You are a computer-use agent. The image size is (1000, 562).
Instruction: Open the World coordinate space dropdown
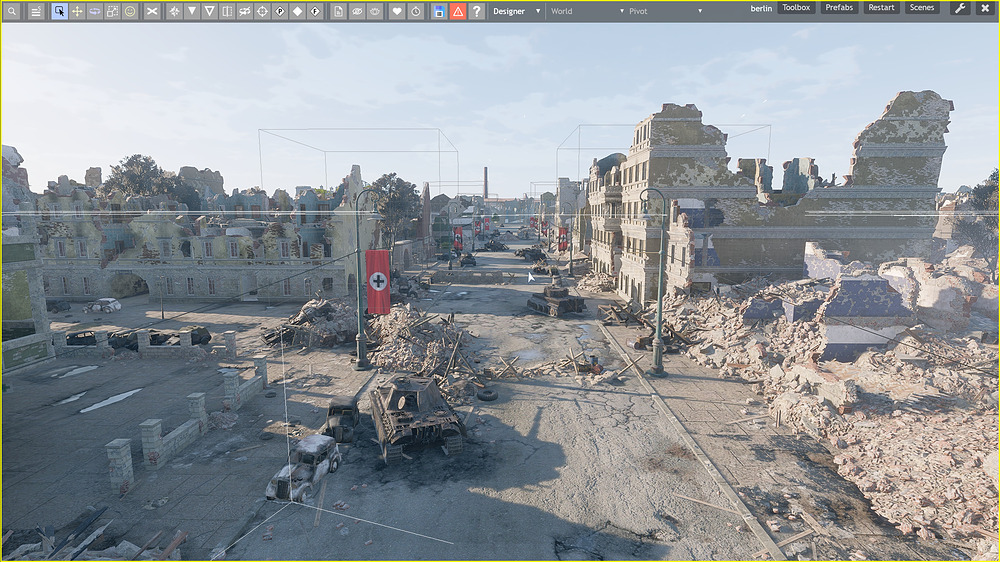click(x=587, y=11)
